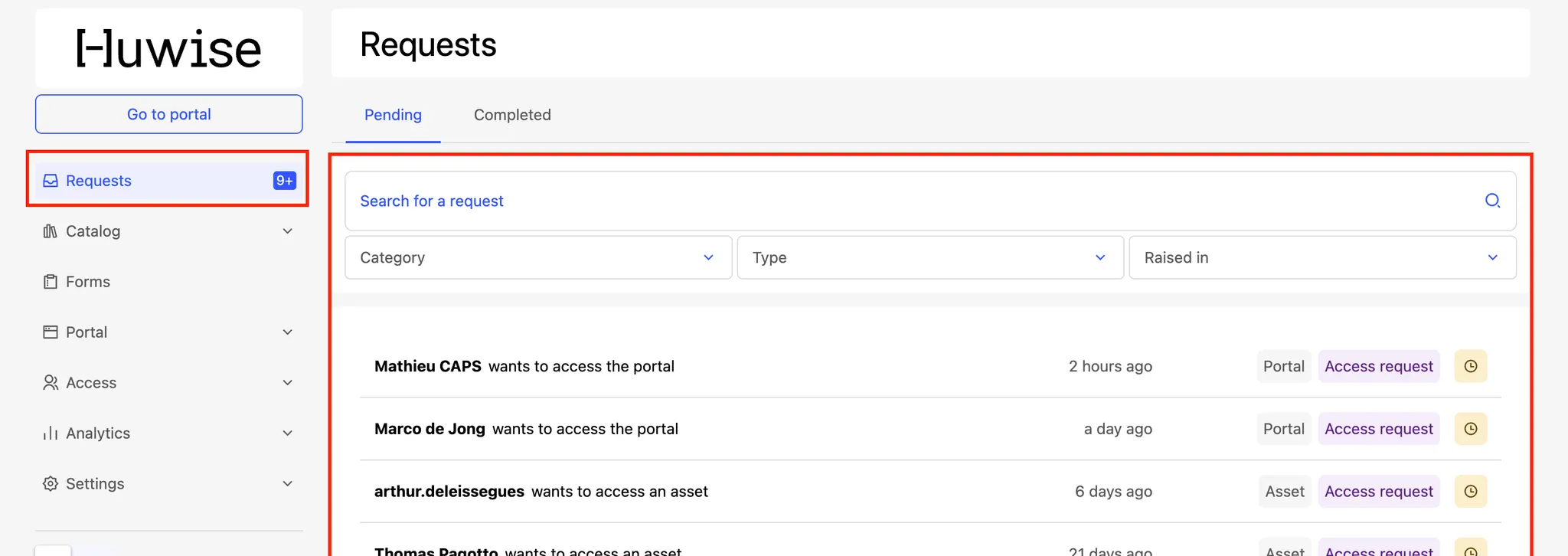The height and width of the screenshot is (556, 1568).
Task: Click the Huwise logo
Action: click(x=169, y=48)
